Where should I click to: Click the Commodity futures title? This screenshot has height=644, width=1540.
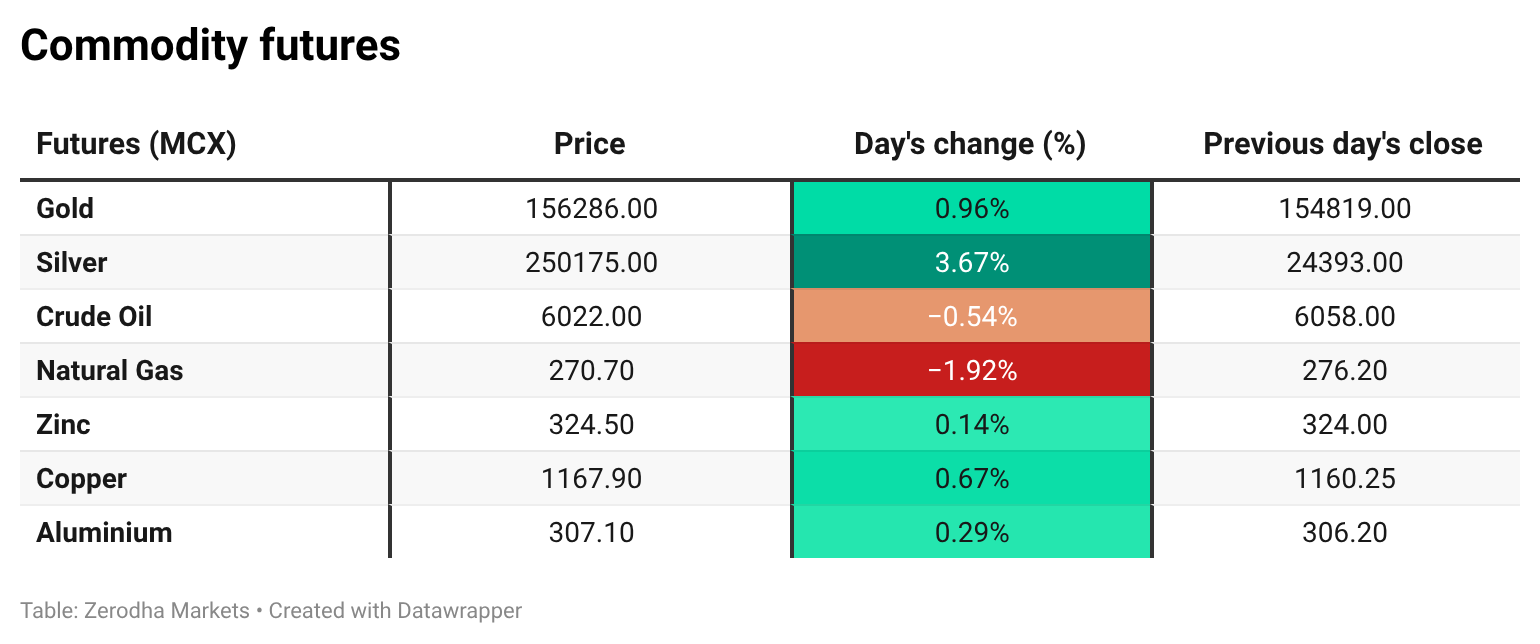(211, 46)
